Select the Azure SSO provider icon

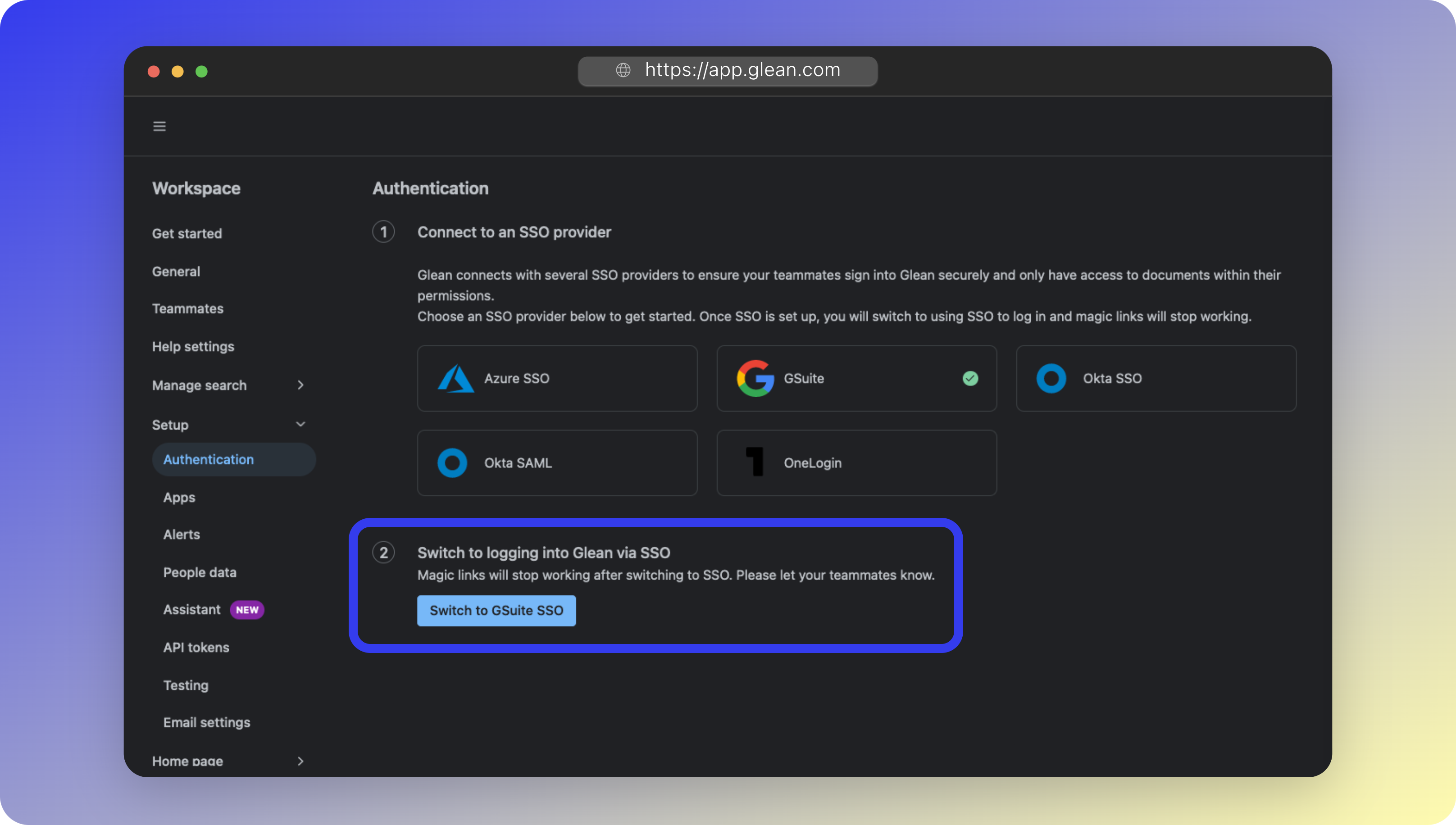point(457,379)
